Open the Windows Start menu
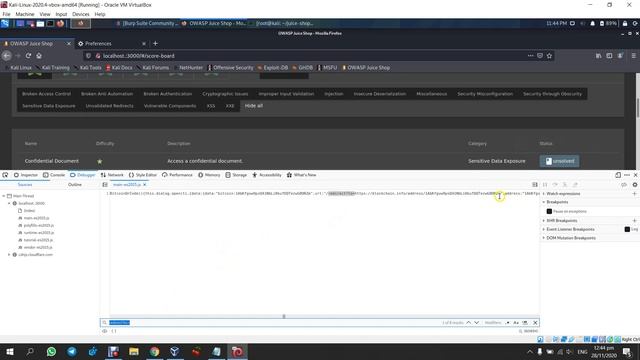Screen dimensions: 640x360 click(x=10, y=351)
